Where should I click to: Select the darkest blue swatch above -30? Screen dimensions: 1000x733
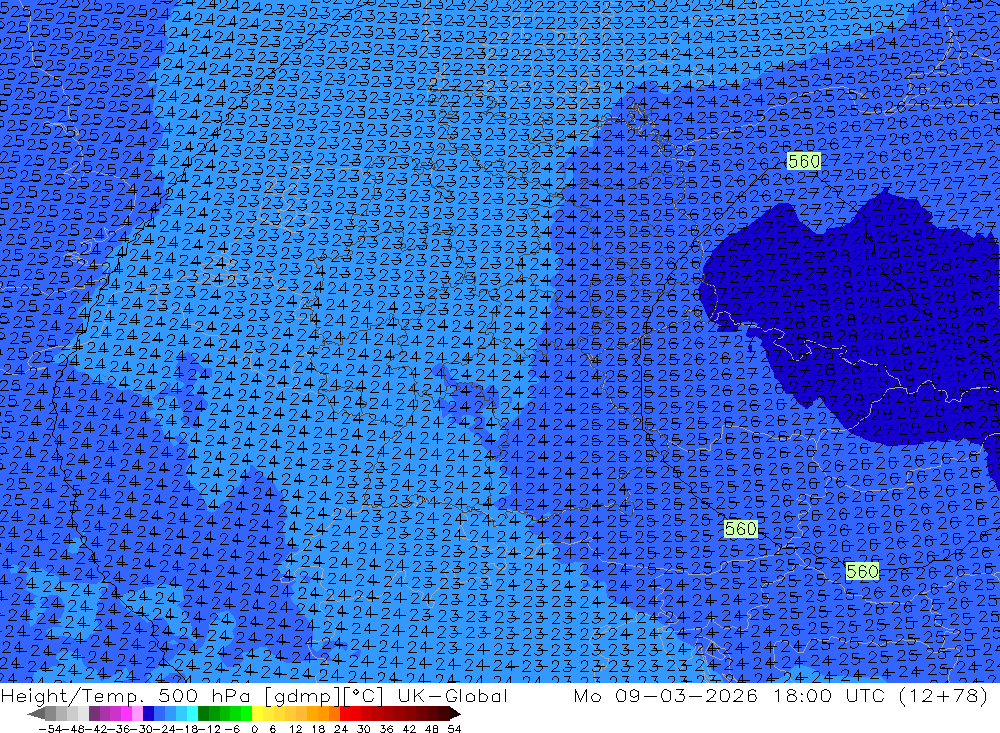pos(149,714)
